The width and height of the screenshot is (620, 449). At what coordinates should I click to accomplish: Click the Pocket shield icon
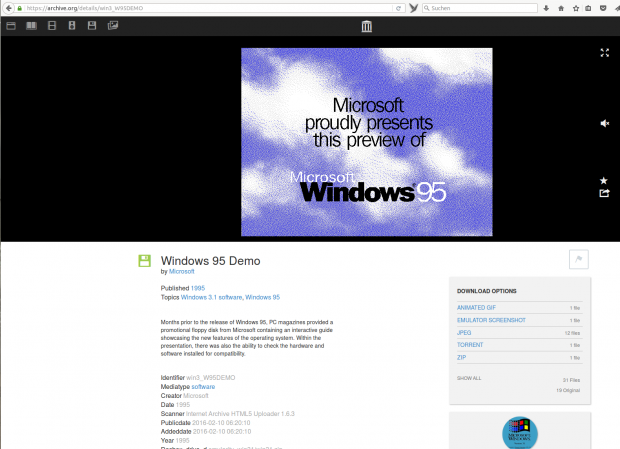603,8
